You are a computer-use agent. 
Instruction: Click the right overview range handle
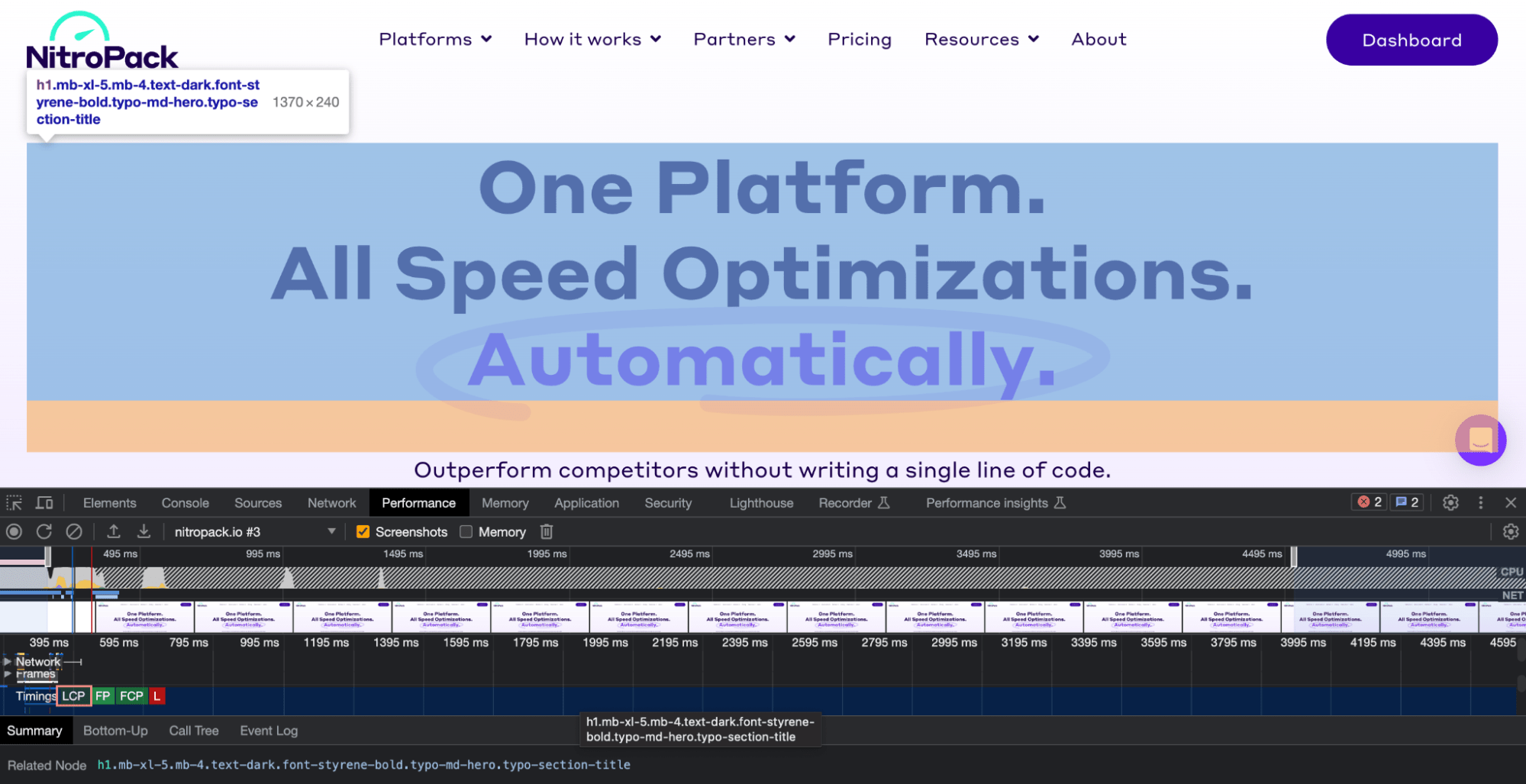pyautogui.click(x=1294, y=557)
